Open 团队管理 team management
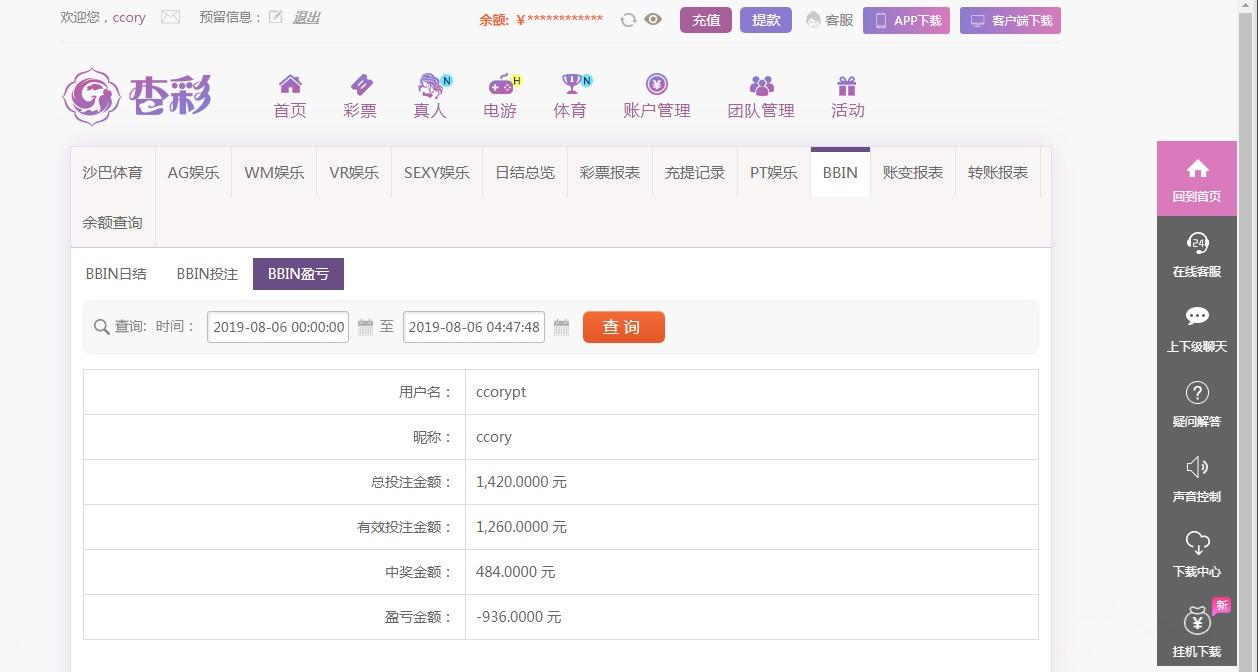 (x=761, y=96)
